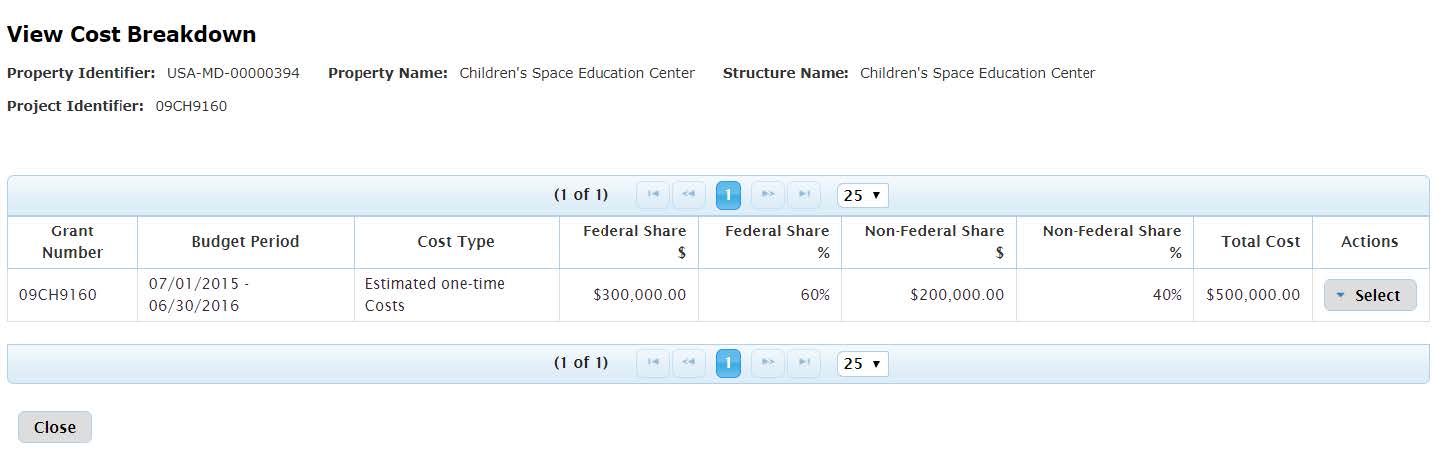Click grant number 09CH9160 table cell

pos(58,295)
